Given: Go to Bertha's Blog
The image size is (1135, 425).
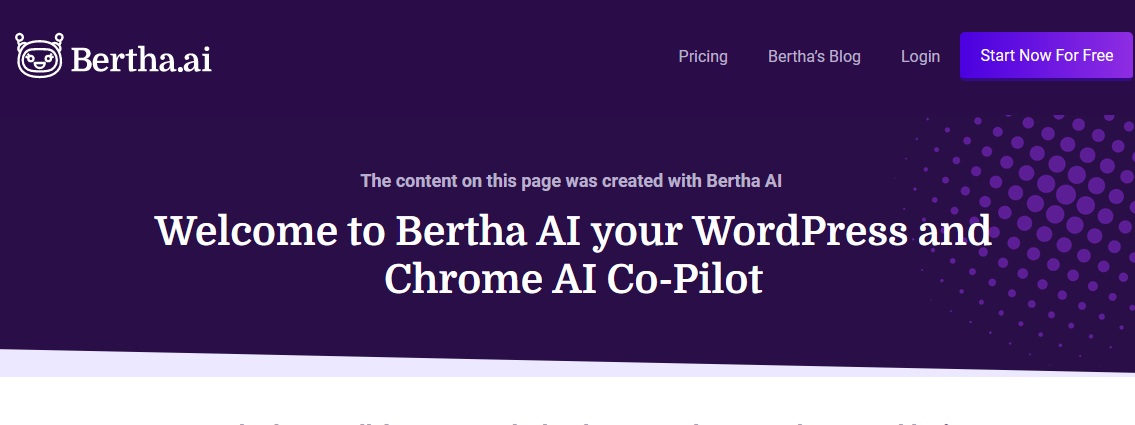Looking at the screenshot, I should 814,56.
